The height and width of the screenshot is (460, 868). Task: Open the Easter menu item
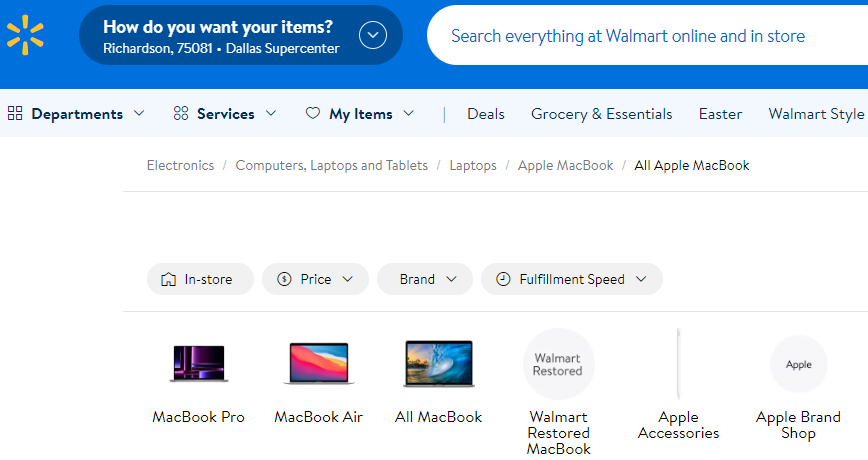click(720, 114)
